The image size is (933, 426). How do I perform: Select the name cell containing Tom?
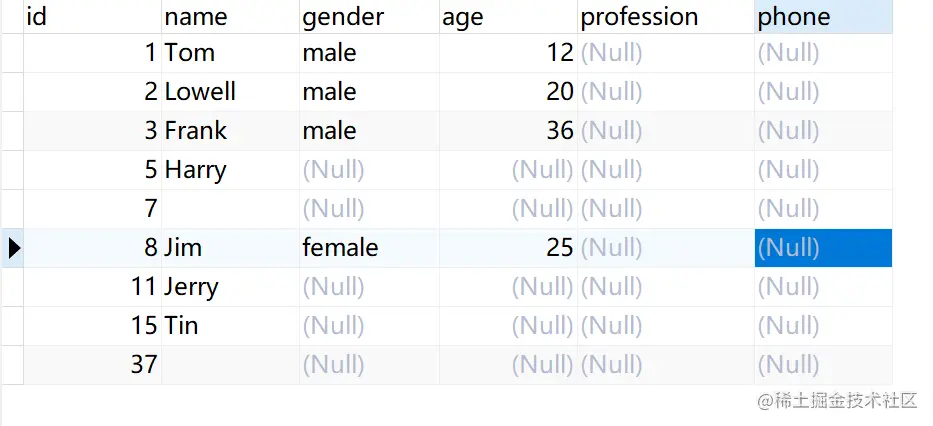[229, 53]
